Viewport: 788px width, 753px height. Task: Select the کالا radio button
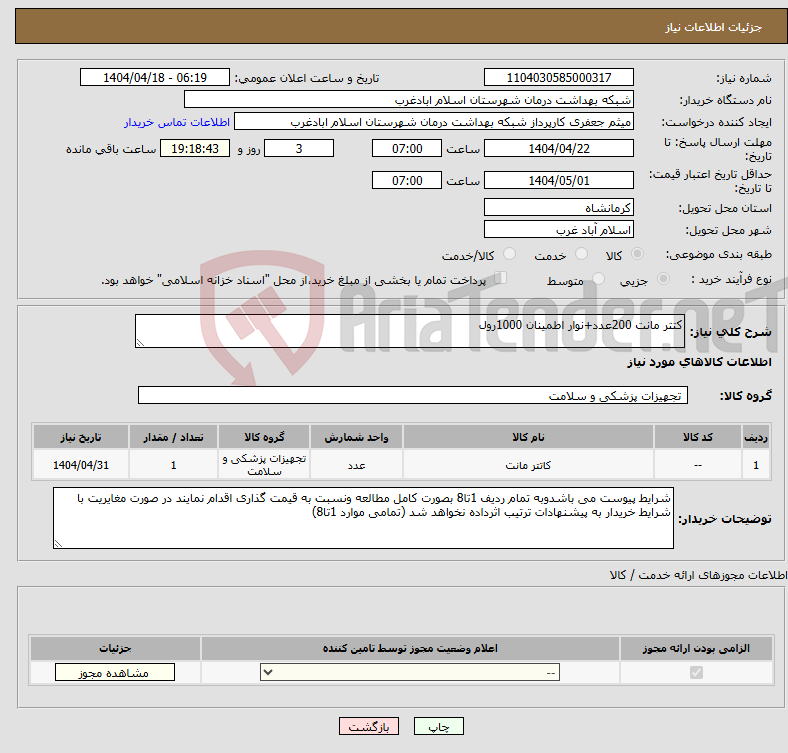[x=637, y=254]
